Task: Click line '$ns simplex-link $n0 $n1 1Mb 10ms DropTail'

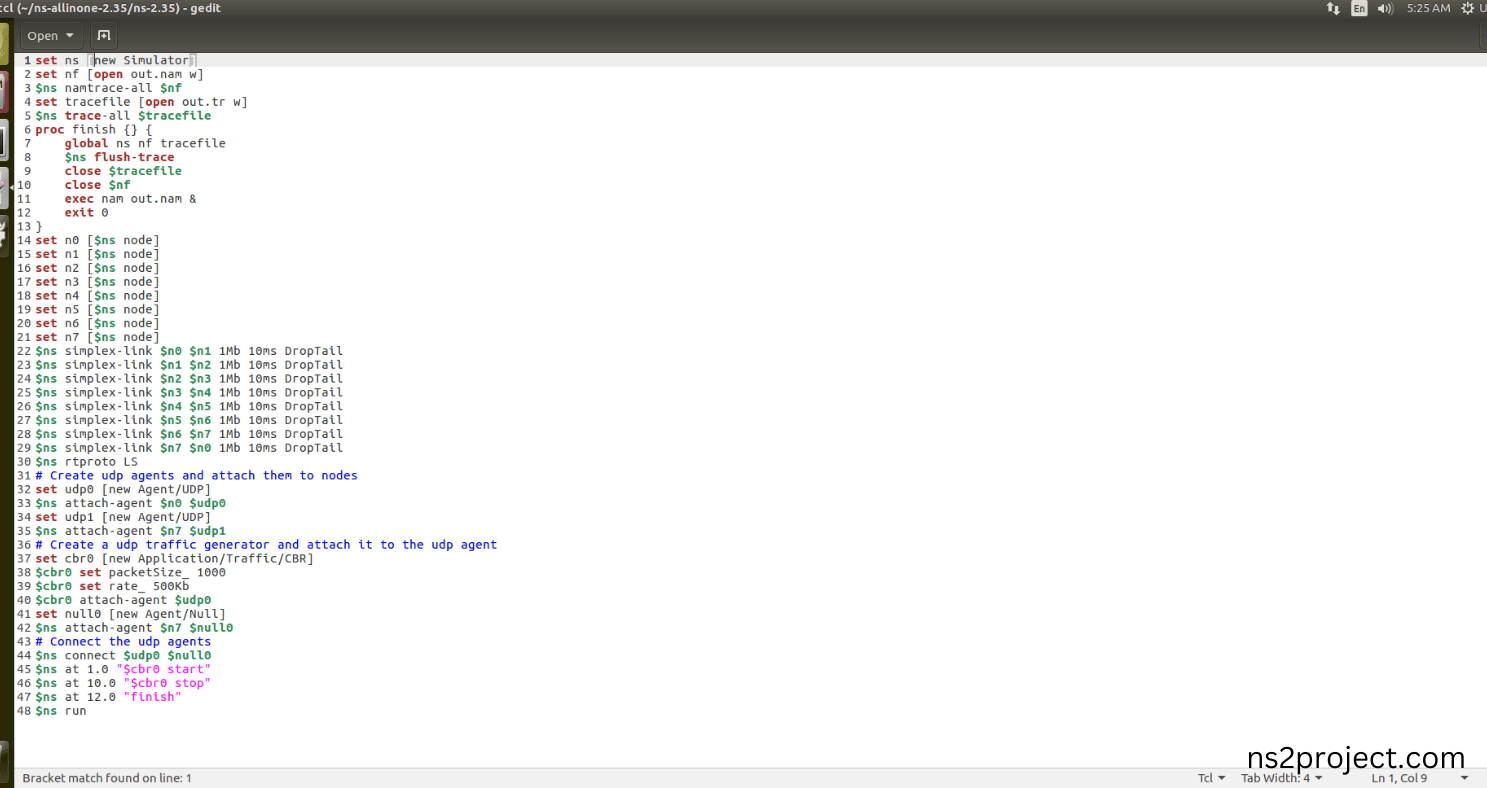Action: tap(189, 351)
